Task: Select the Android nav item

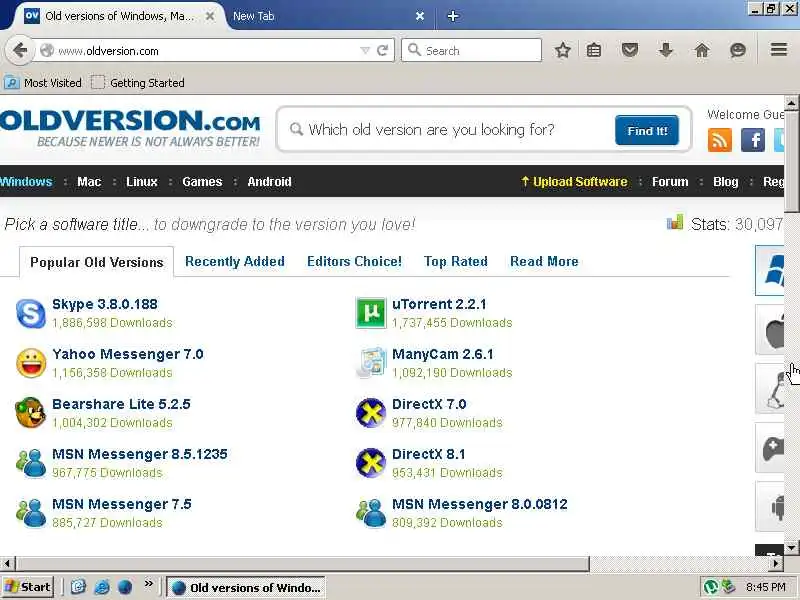Action: click(269, 182)
